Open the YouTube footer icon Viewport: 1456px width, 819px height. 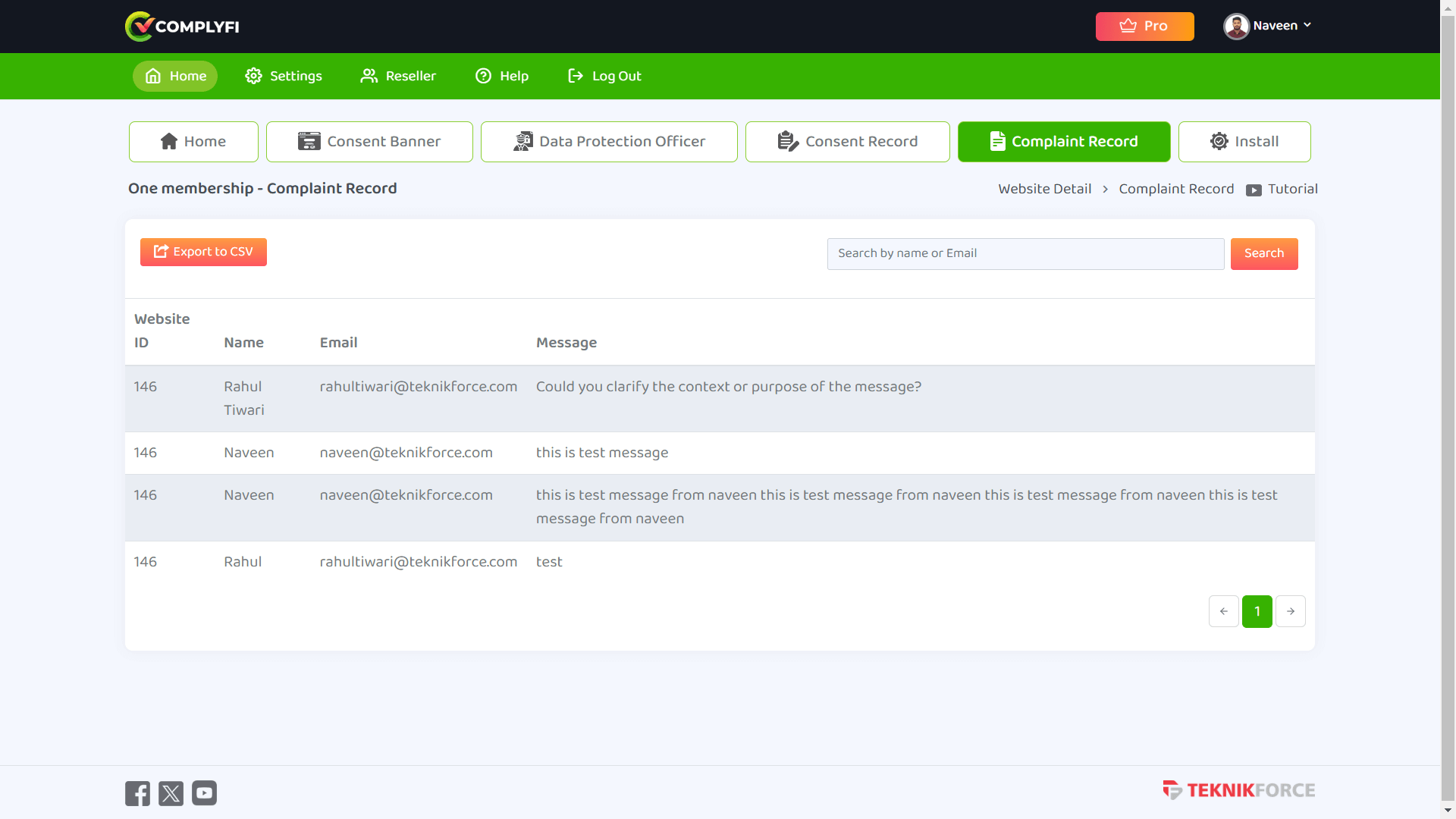204,793
